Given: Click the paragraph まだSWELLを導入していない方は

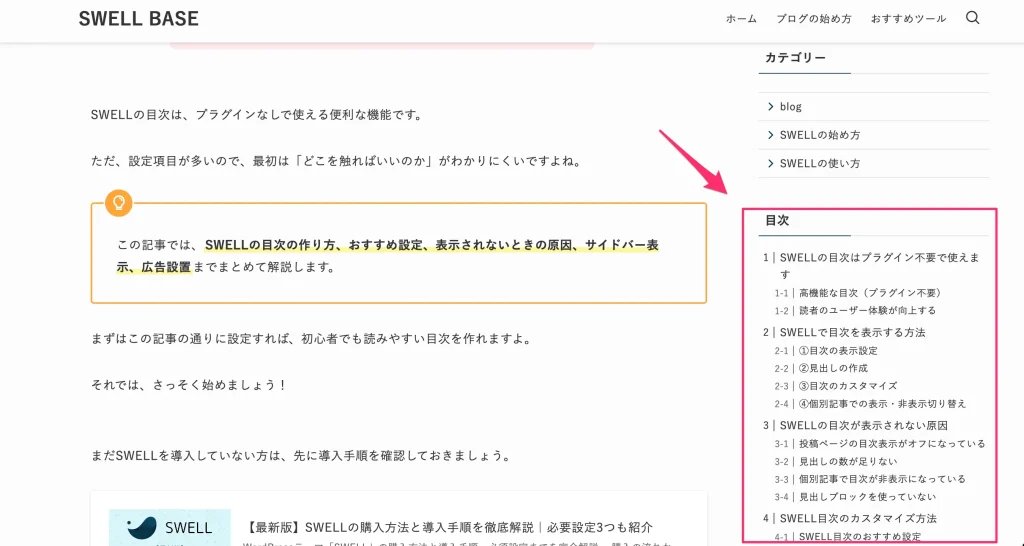Looking at the screenshot, I should [x=300, y=455].
